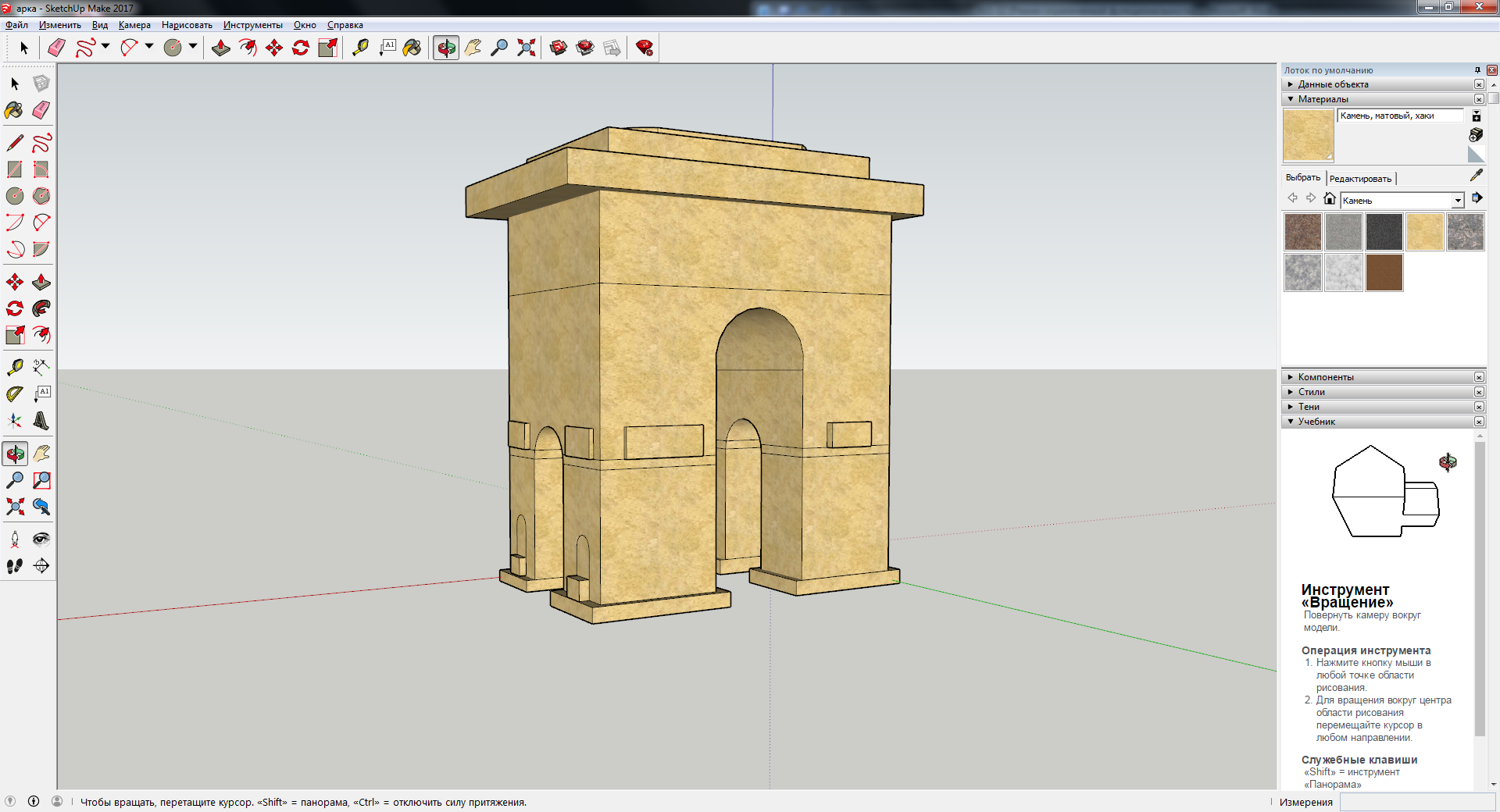
Task: Open the Файл menu
Action: coord(16,25)
